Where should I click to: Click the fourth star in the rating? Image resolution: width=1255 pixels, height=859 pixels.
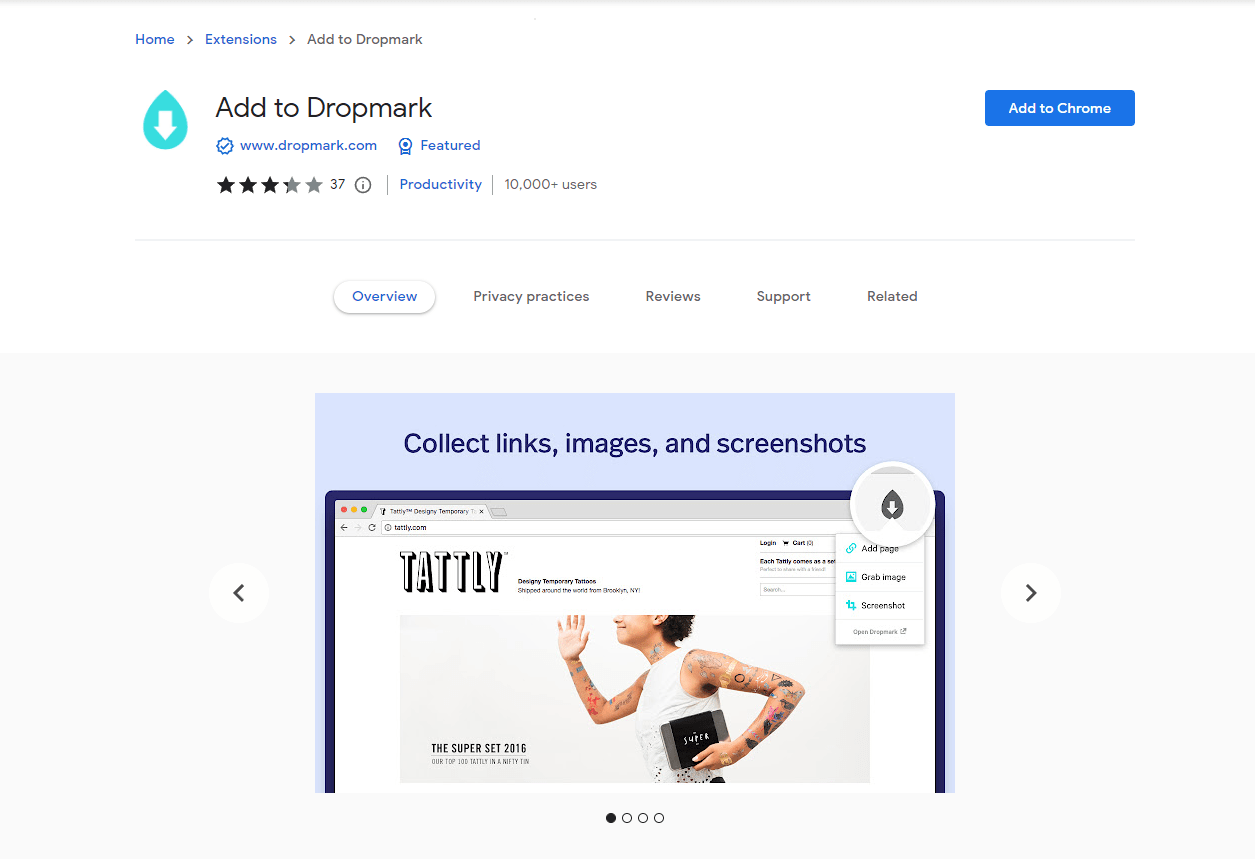(x=291, y=185)
